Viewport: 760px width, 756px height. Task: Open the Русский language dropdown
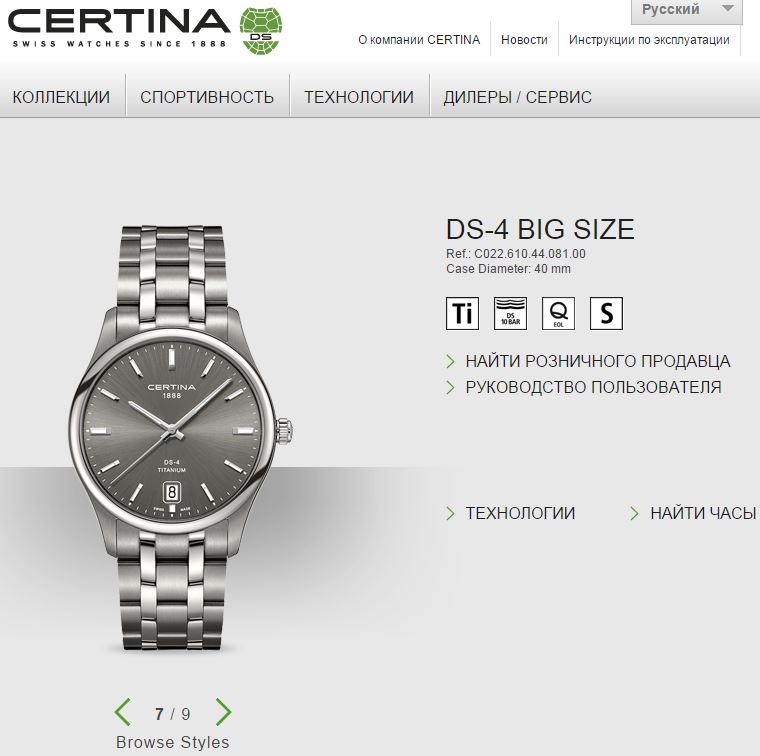coord(686,11)
